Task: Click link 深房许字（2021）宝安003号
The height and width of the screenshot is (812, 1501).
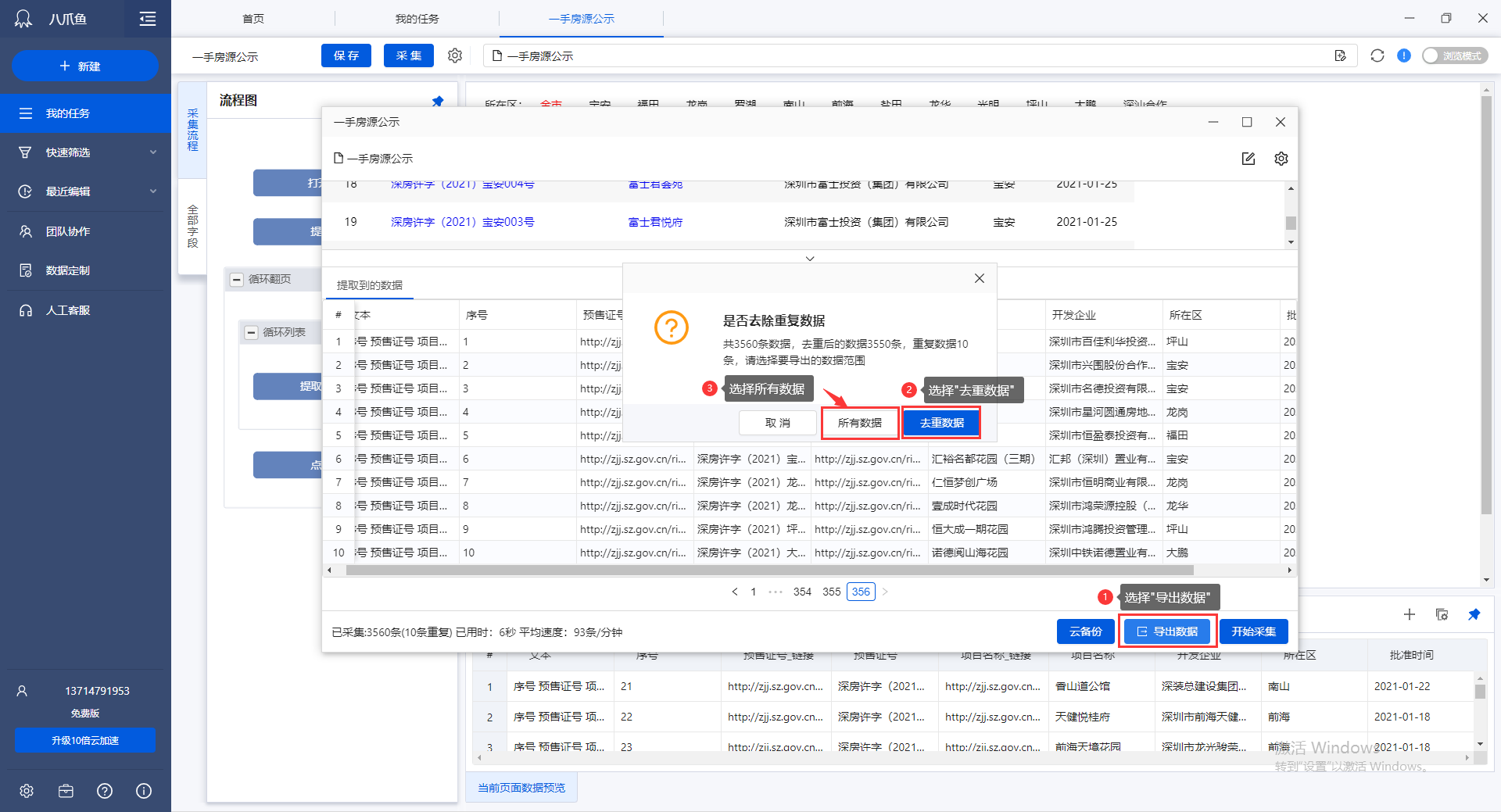Action: tap(463, 222)
